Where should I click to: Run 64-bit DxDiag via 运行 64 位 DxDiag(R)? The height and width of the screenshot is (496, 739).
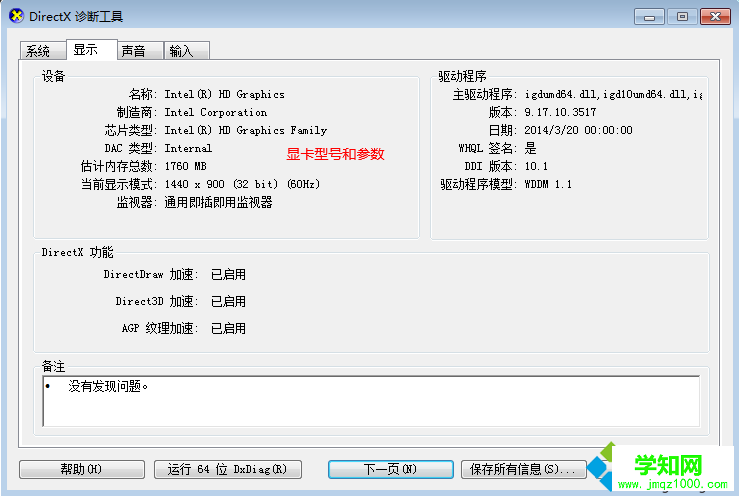[228, 469]
